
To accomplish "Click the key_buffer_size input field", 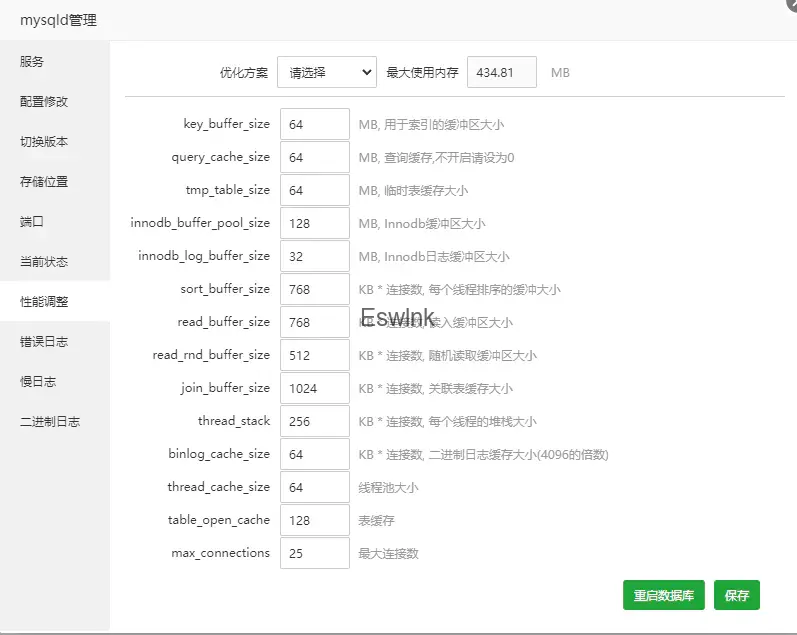I will tap(314, 125).
